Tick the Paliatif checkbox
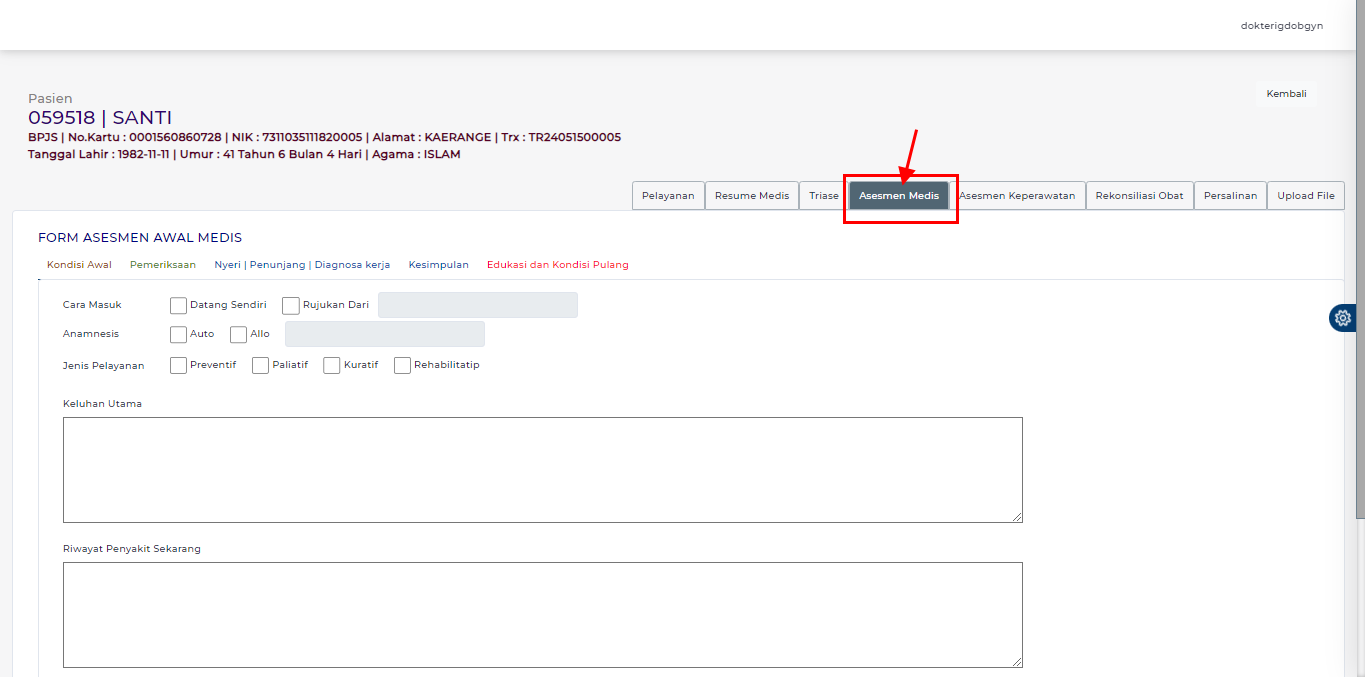 (x=260, y=365)
